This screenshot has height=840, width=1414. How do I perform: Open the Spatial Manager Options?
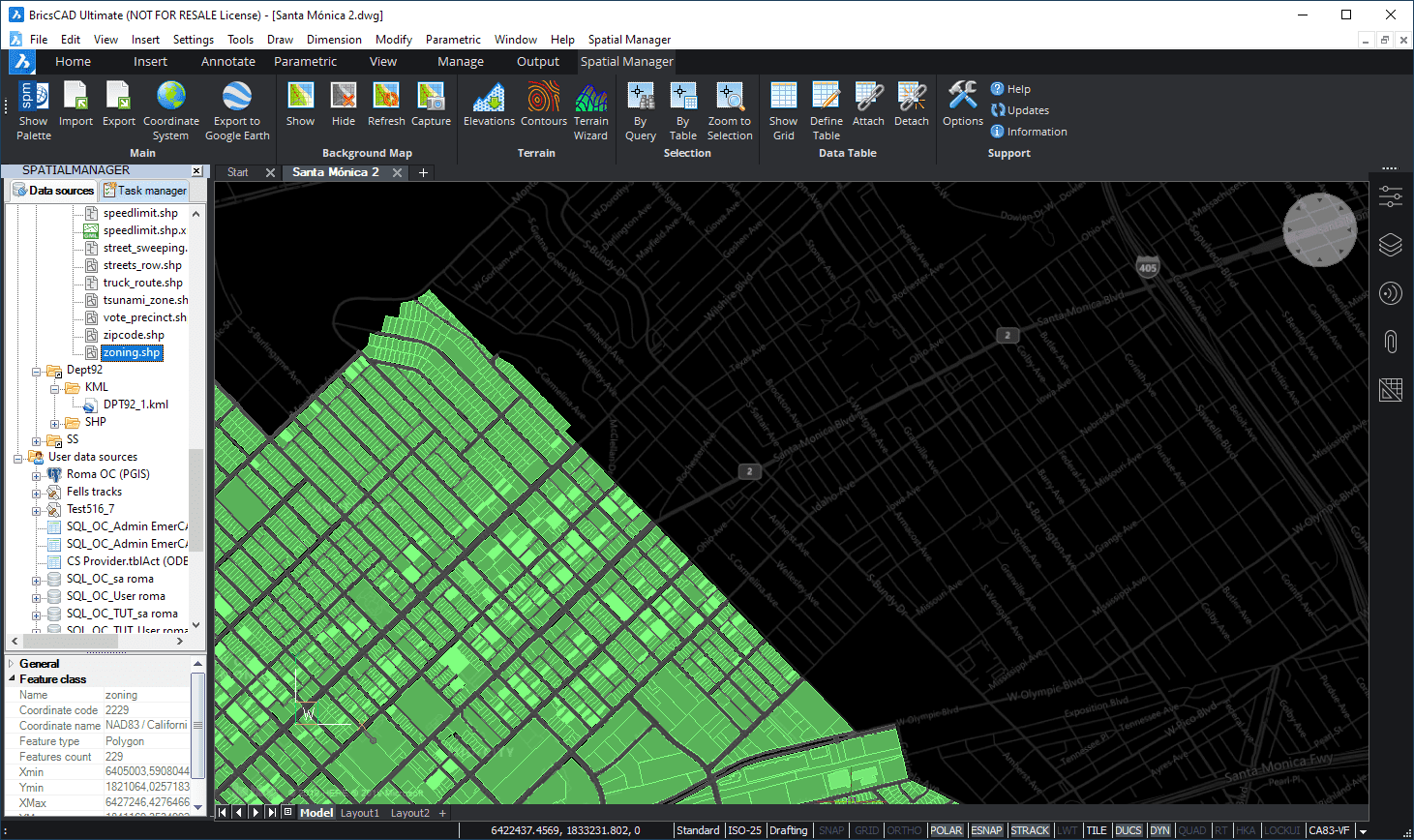(963, 105)
